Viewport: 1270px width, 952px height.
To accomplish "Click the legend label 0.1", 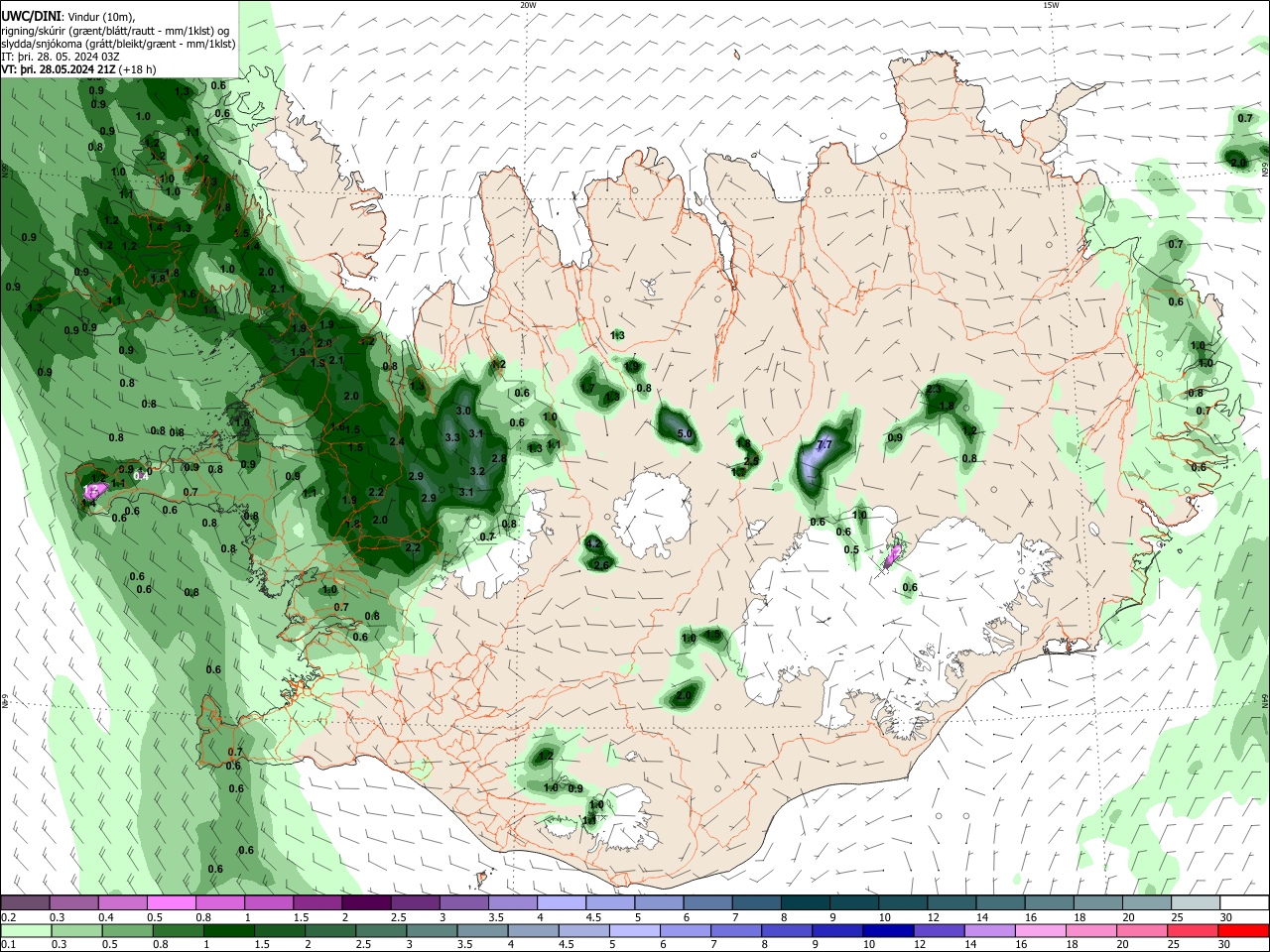I will tap(8, 945).
